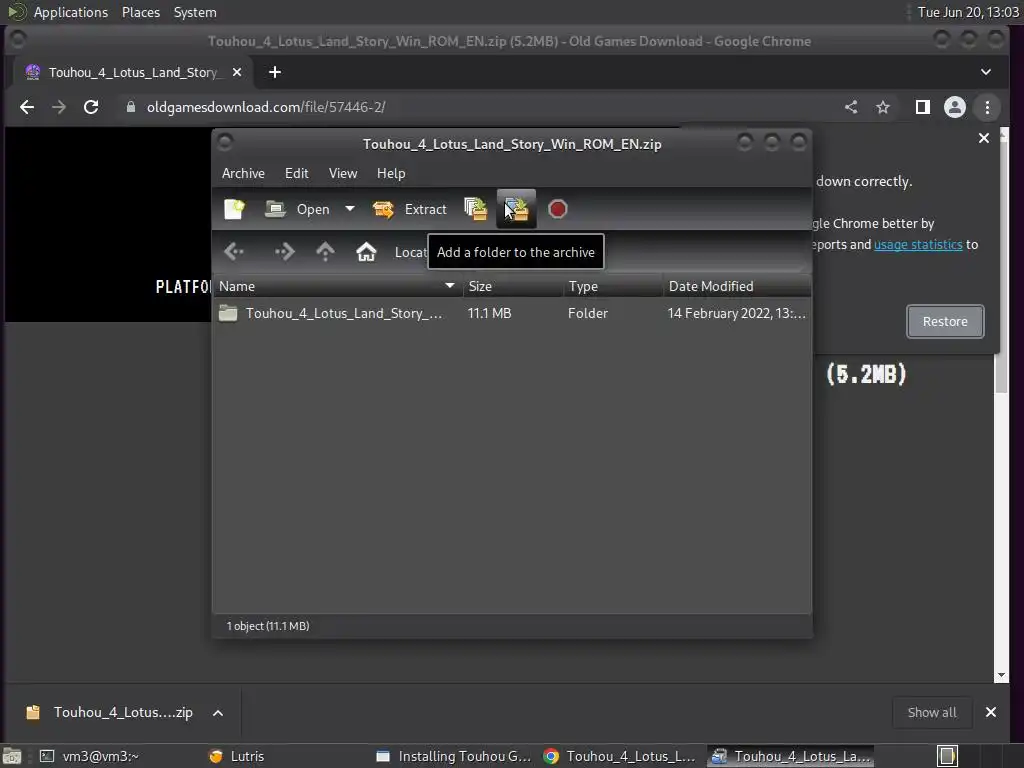Go to archive home location
This screenshot has height=768, width=1024.
366,251
